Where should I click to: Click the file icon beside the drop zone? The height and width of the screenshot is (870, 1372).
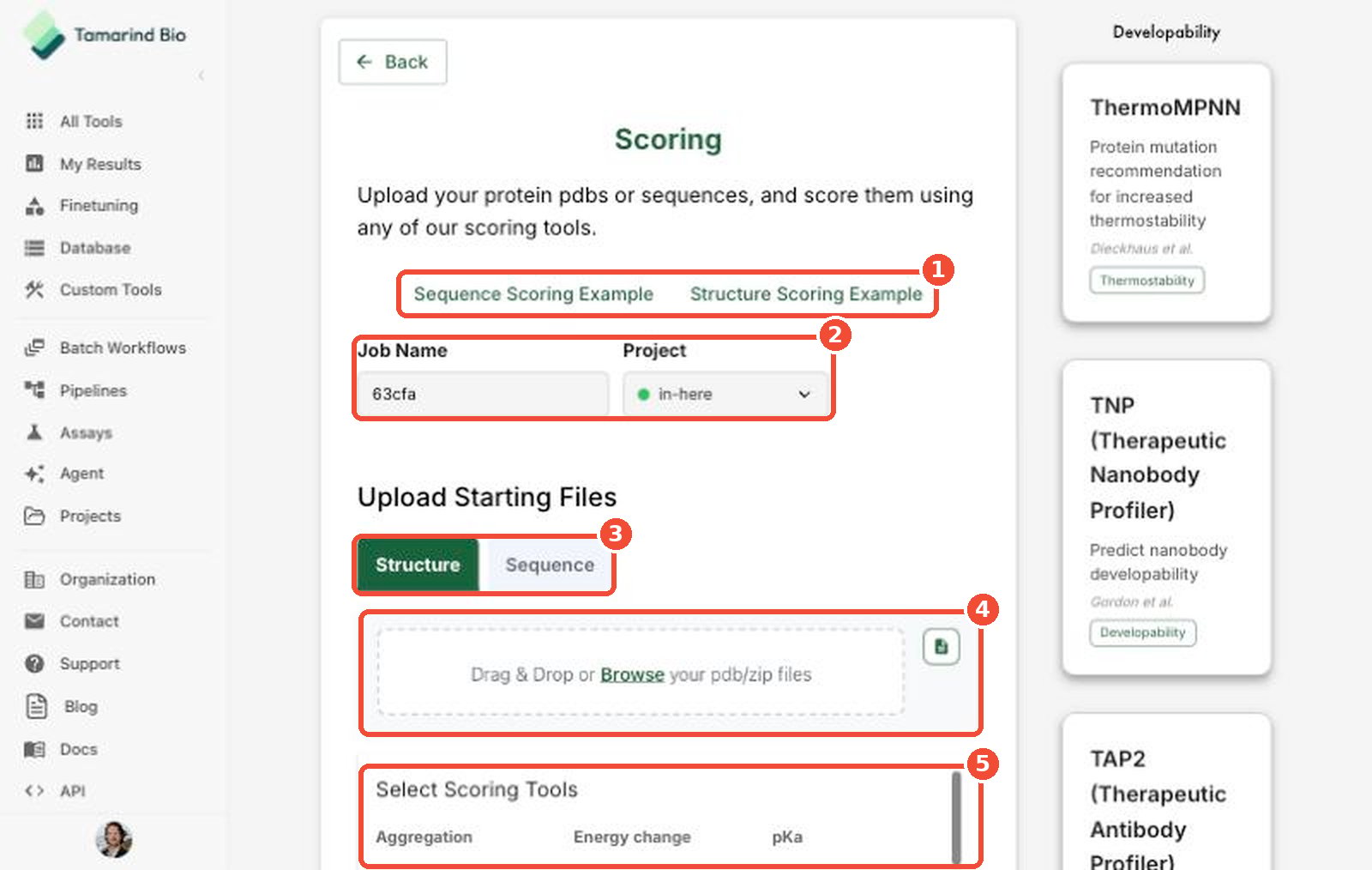[x=941, y=647]
